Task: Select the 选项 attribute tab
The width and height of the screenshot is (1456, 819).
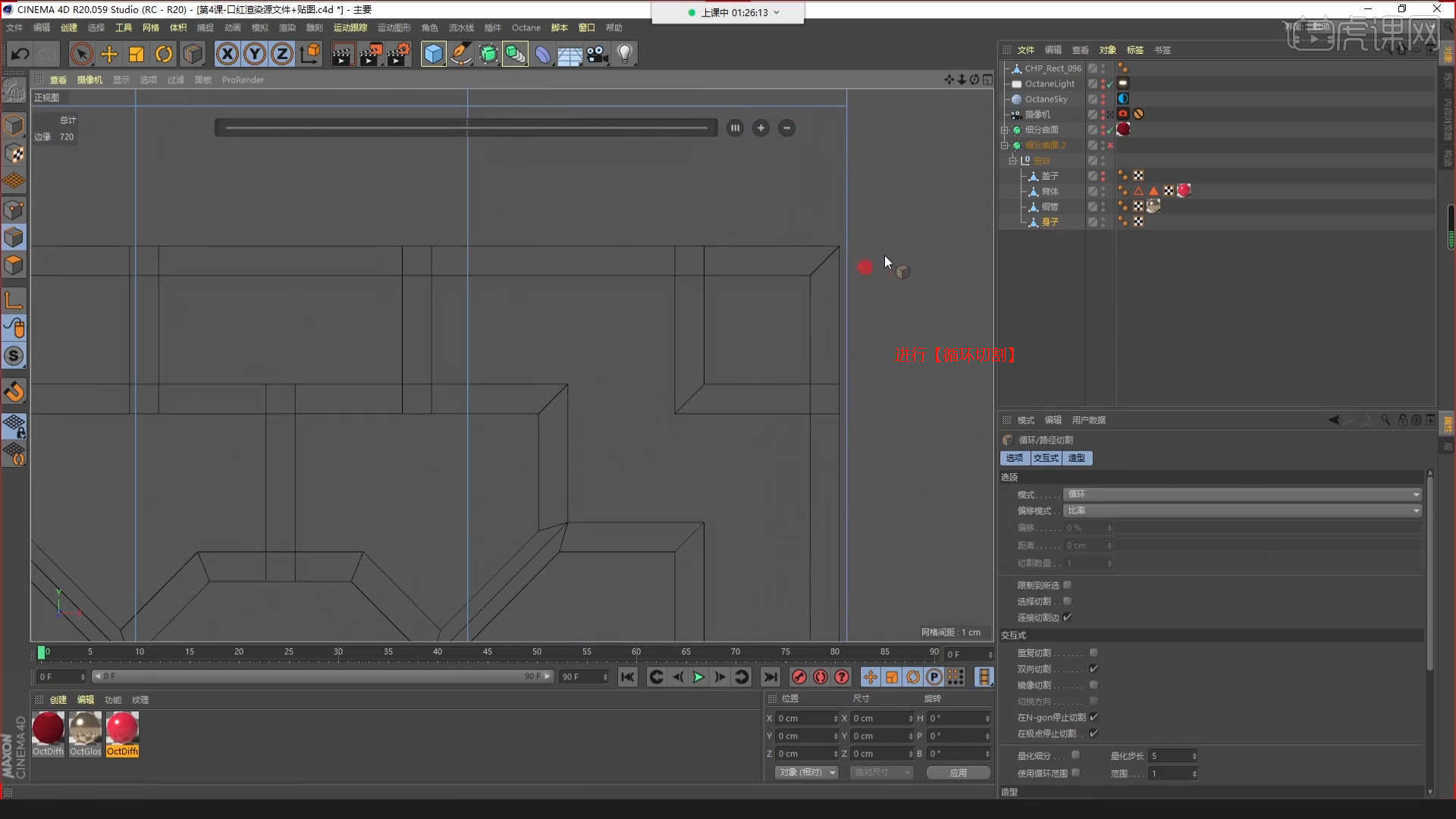Action: [x=1015, y=458]
